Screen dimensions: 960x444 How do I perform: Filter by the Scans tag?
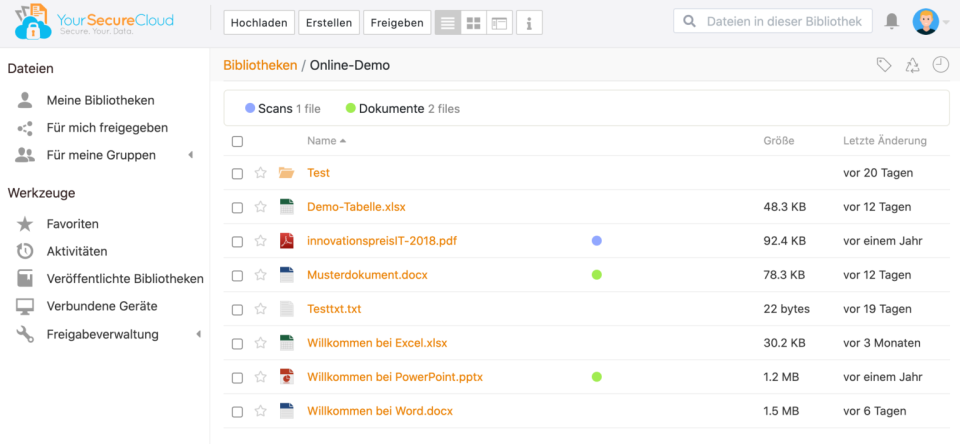point(282,109)
